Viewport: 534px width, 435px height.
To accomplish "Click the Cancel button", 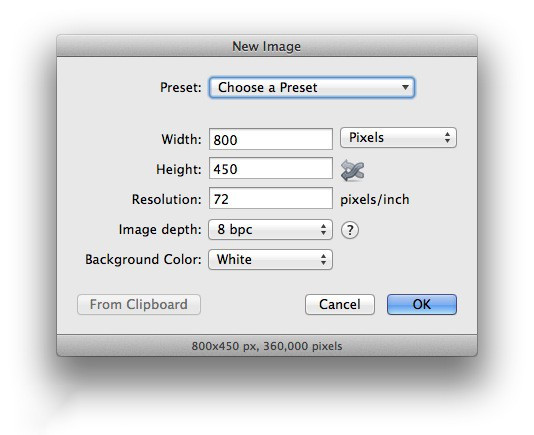I will pyautogui.click(x=340, y=305).
